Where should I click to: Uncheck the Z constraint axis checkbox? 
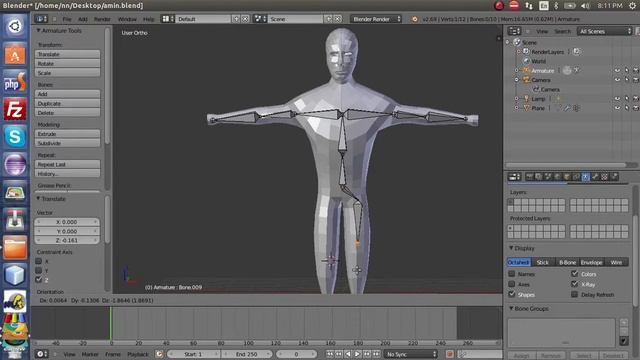click(39, 280)
